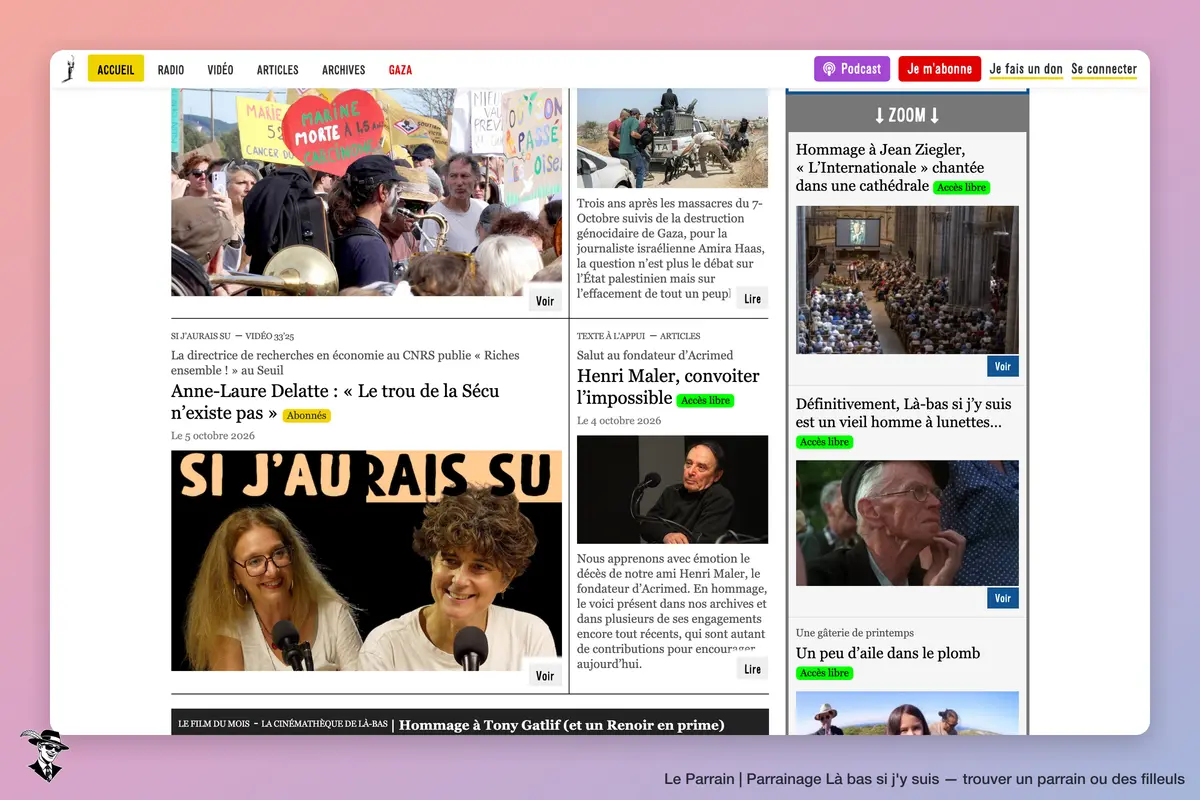Click Voir on the protest photo

545,301
